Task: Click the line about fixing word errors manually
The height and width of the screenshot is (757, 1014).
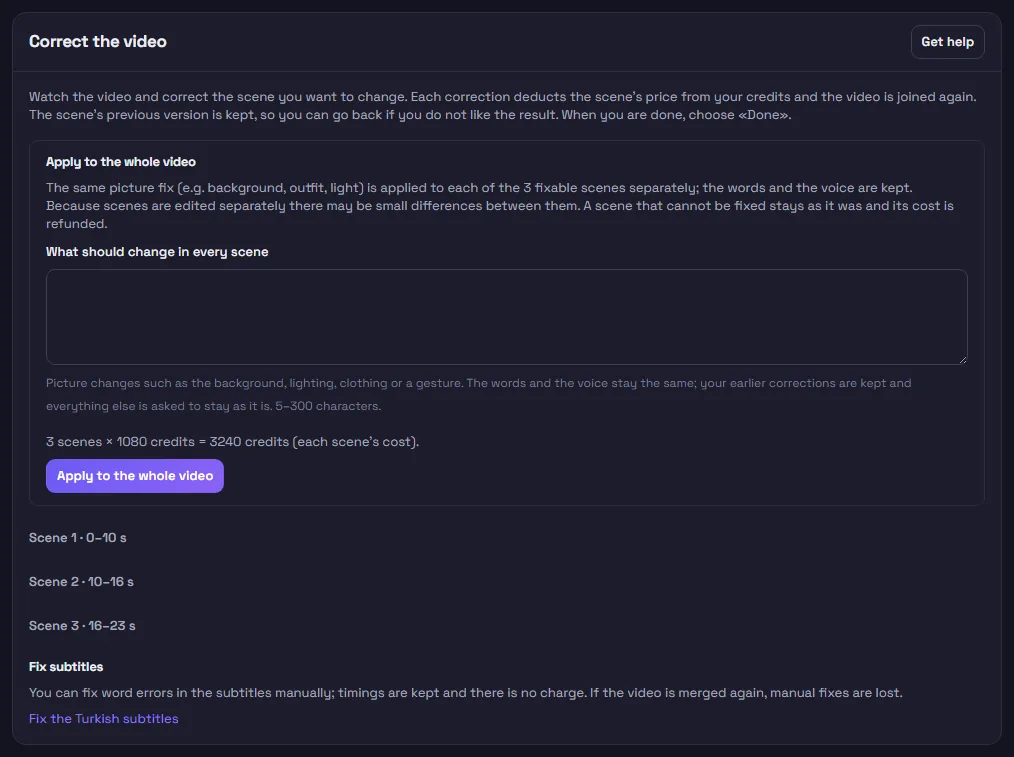Action: click(466, 693)
